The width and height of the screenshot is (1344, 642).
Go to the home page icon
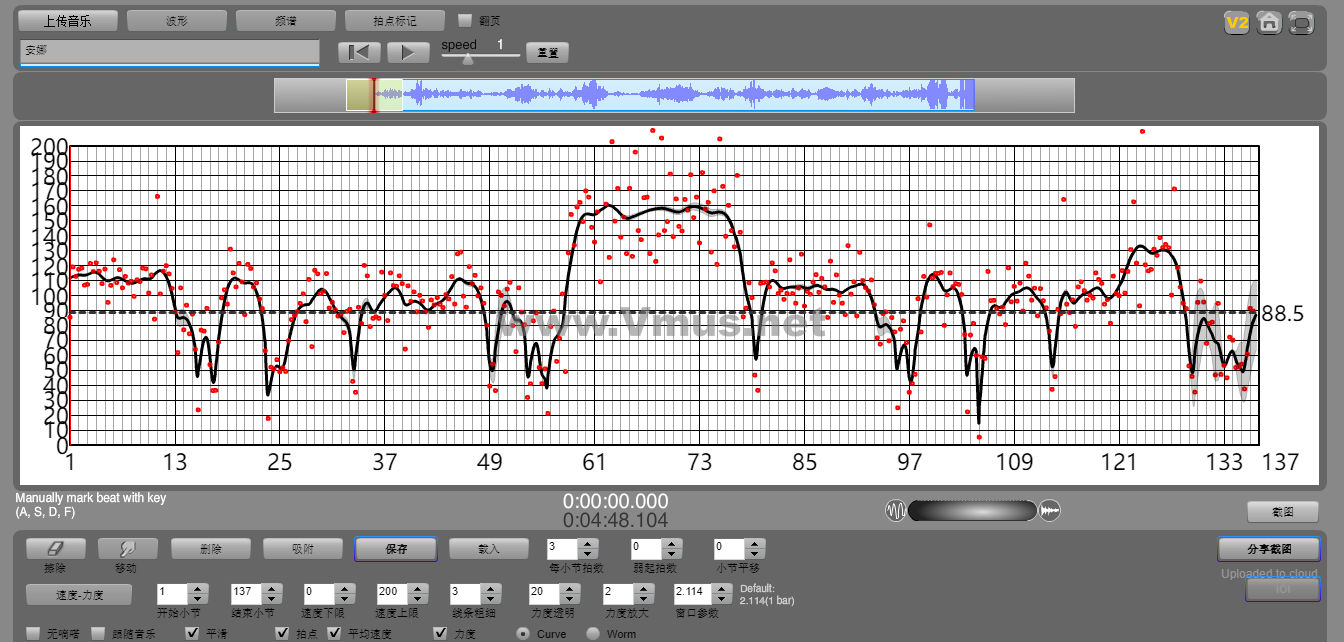coord(1269,22)
